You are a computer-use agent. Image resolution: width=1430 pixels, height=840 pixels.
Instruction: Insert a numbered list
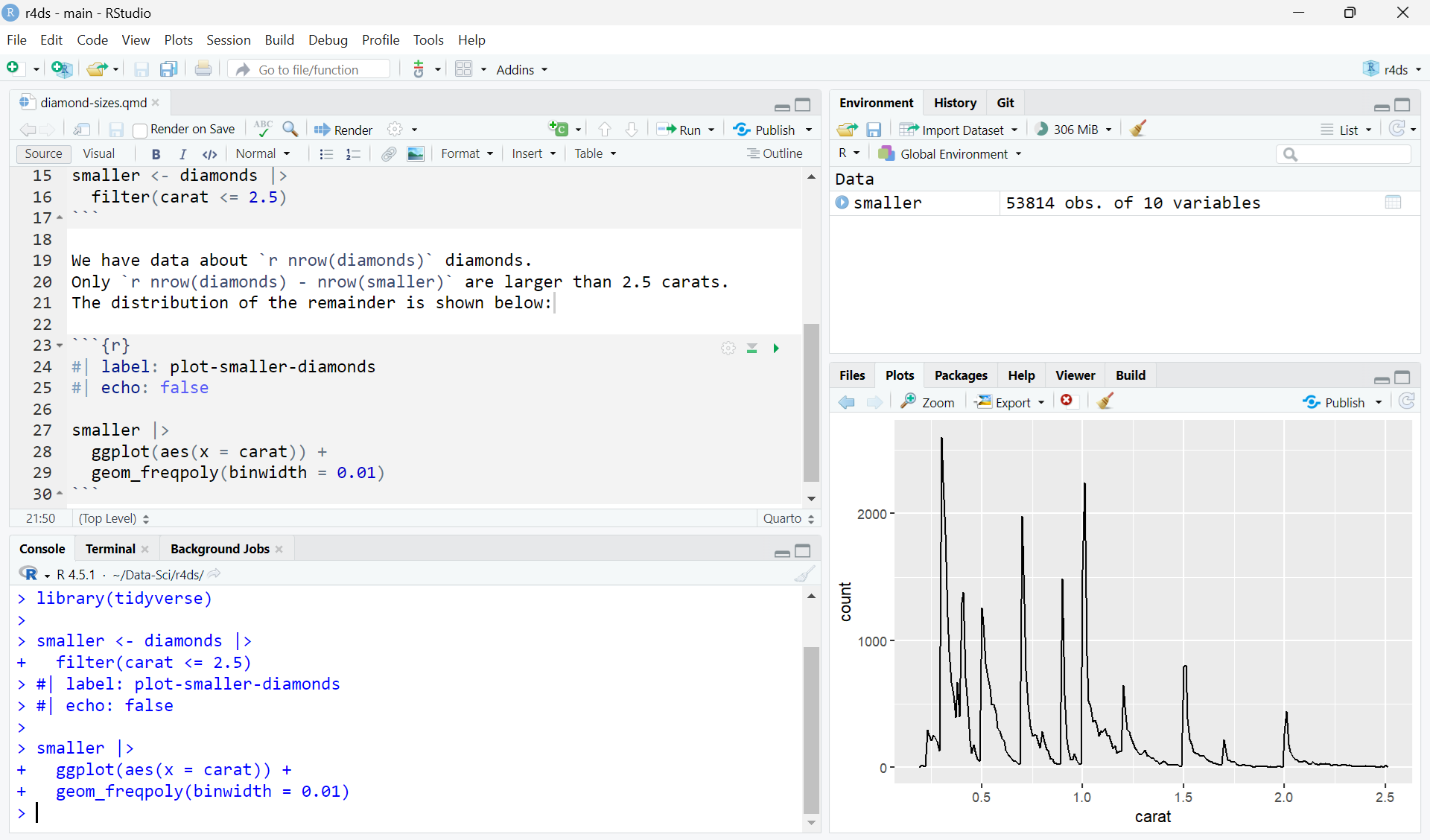pos(353,153)
